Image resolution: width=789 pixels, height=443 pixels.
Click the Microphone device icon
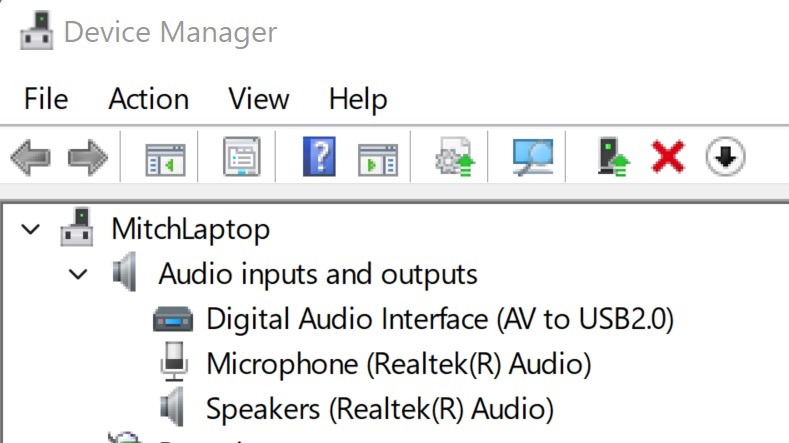(x=174, y=361)
